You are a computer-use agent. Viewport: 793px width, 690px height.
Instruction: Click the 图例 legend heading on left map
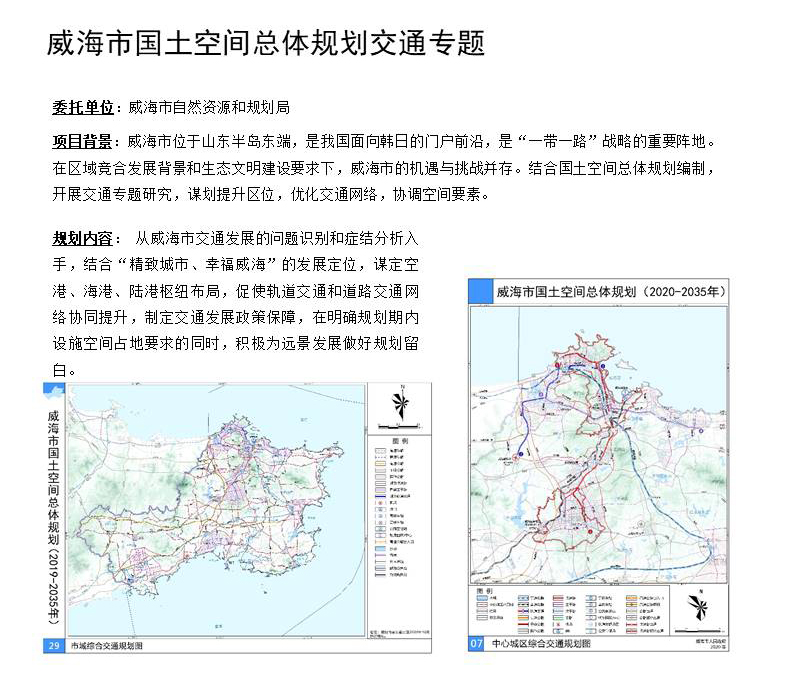click(x=400, y=441)
